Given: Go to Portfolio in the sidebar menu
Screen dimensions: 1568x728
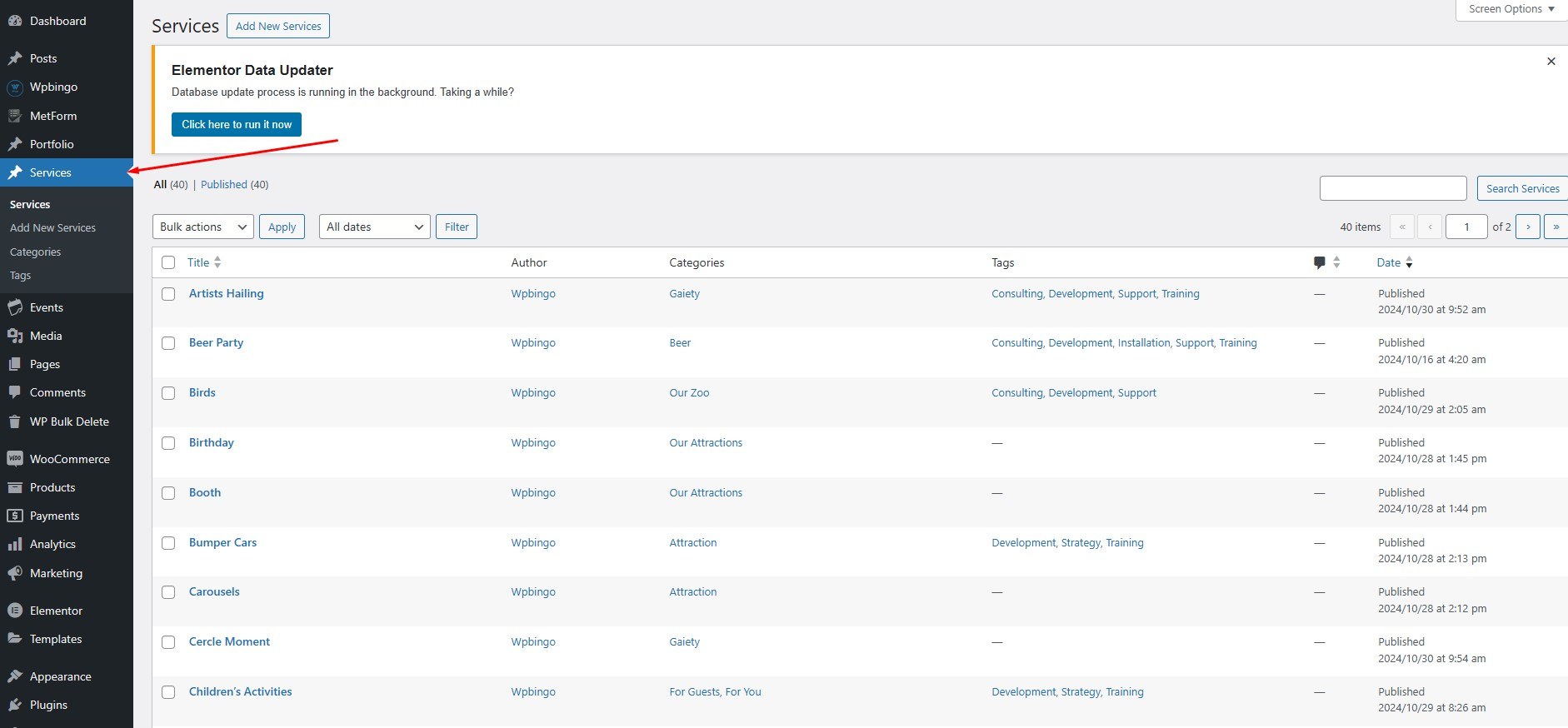Looking at the screenshot, I should pos(52,144).
